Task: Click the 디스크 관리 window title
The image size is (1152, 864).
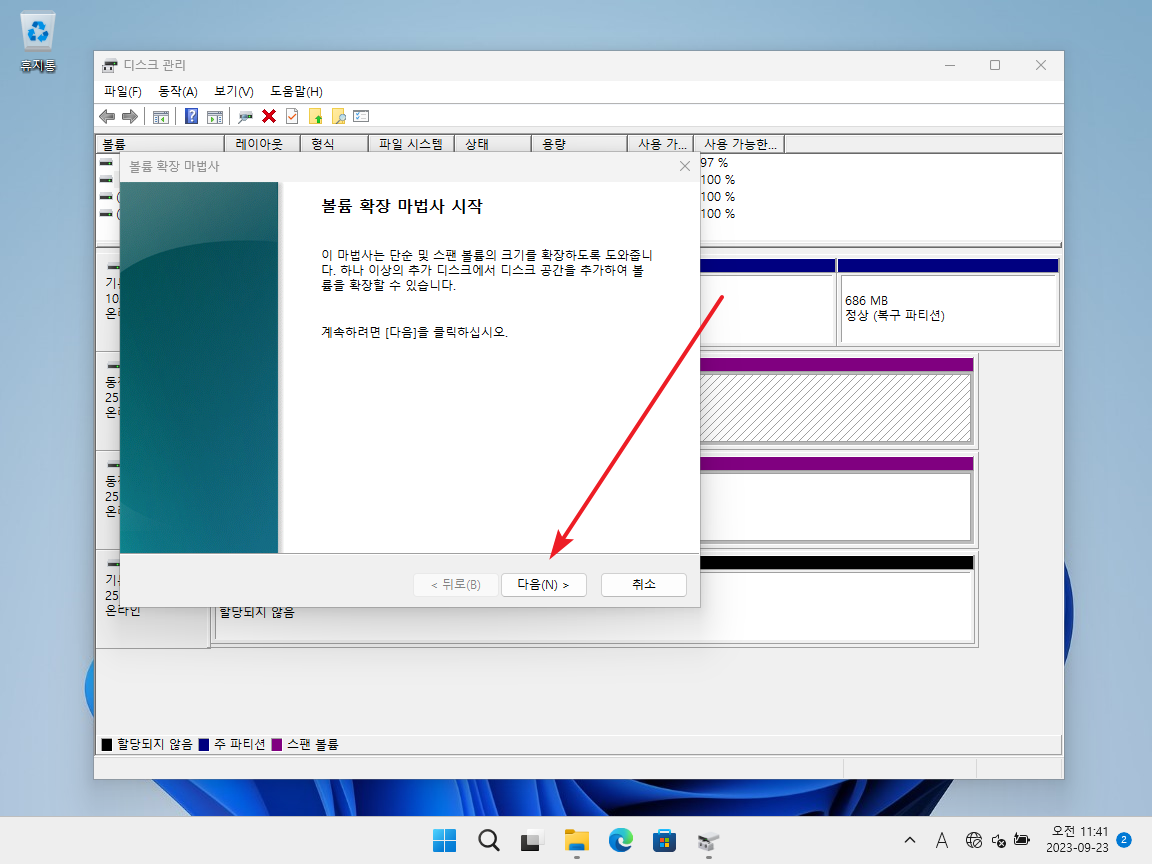Action: [x=154, y=65]
